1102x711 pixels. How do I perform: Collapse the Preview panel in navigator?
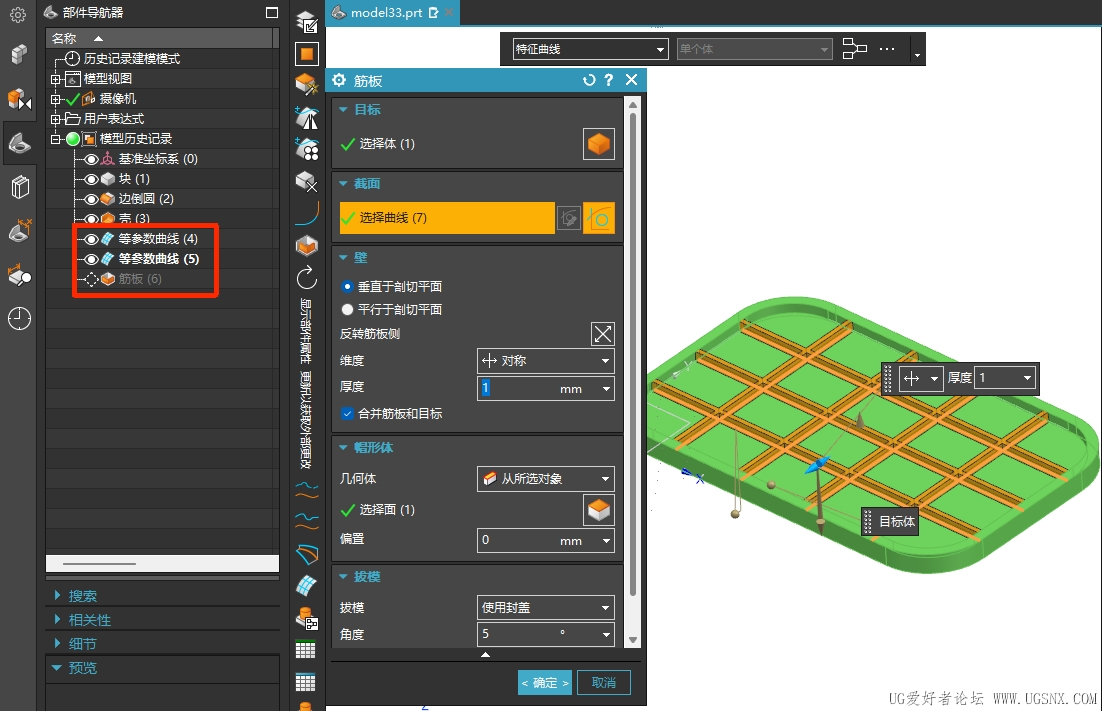(x=57, y=668)
